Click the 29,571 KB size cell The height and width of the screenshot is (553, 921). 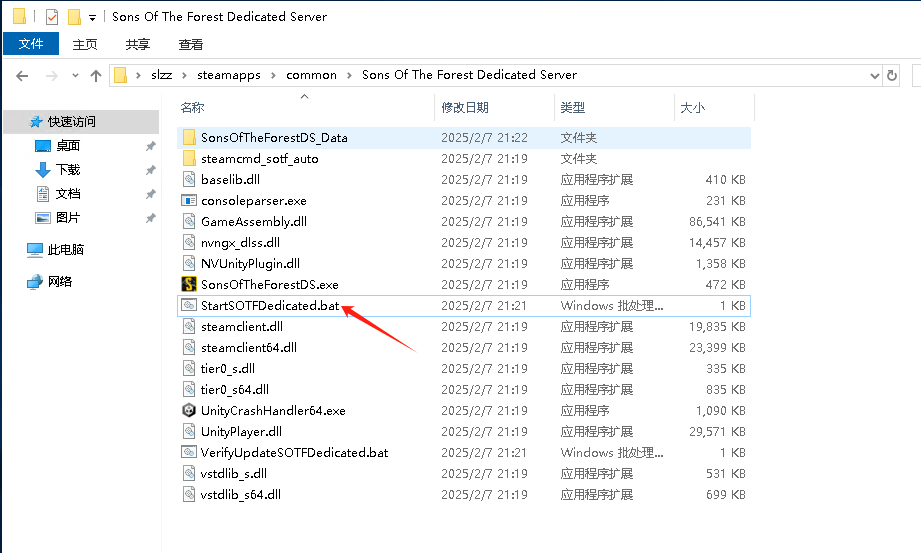pos(717,432)
